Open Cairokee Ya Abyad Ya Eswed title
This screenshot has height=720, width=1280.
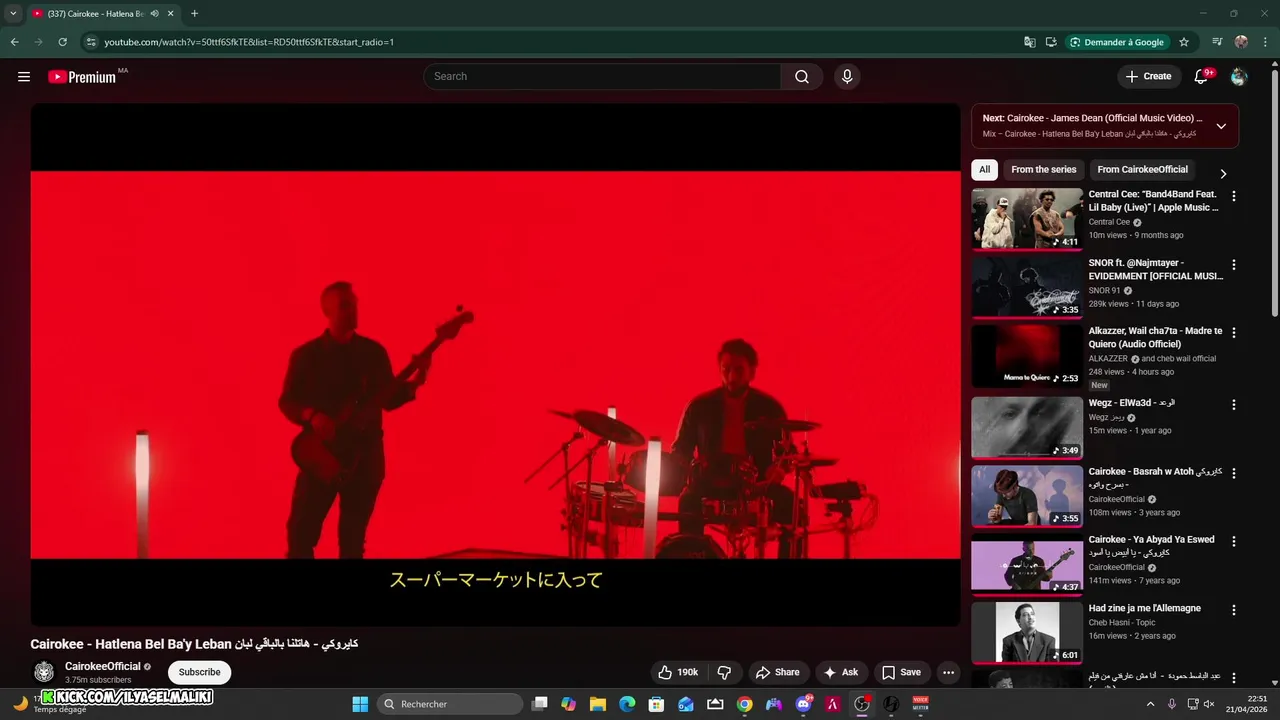point(1152,546)
